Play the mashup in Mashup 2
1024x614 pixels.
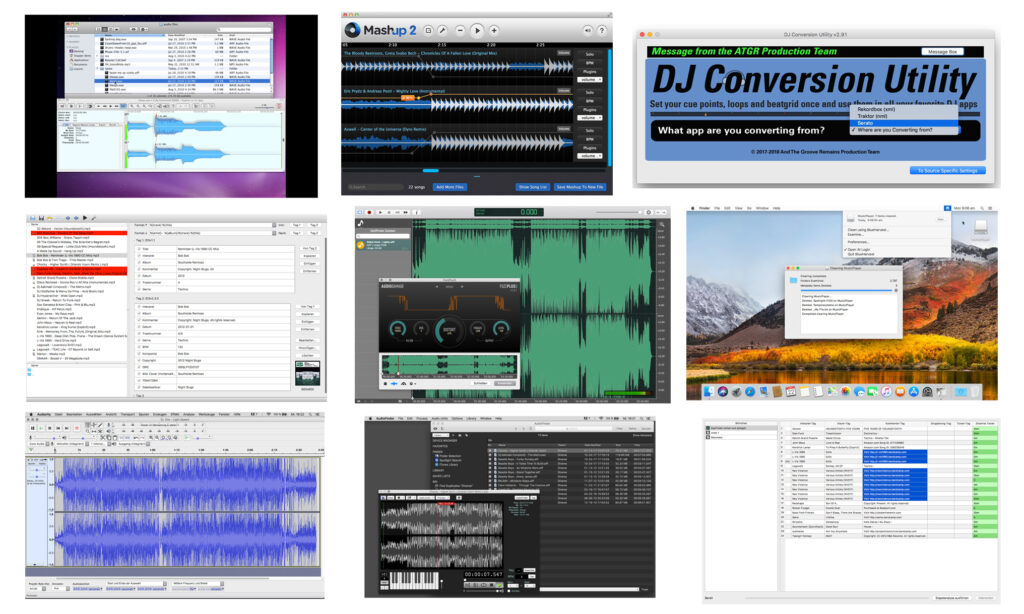[477, 30]
